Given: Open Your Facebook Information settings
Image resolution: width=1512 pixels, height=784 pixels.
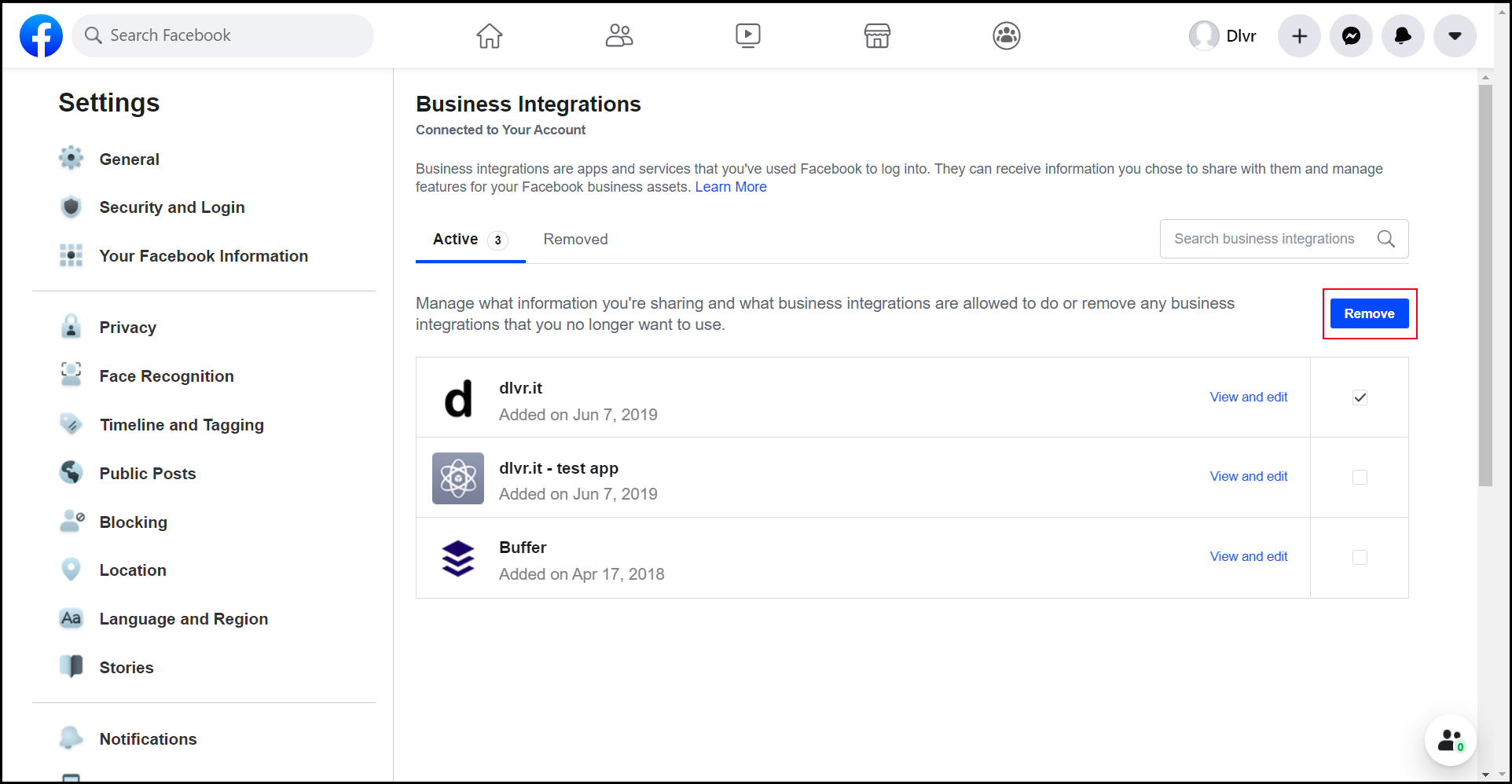Looking at the screenshot, I should pyautogui.click(x=204, y=256).
